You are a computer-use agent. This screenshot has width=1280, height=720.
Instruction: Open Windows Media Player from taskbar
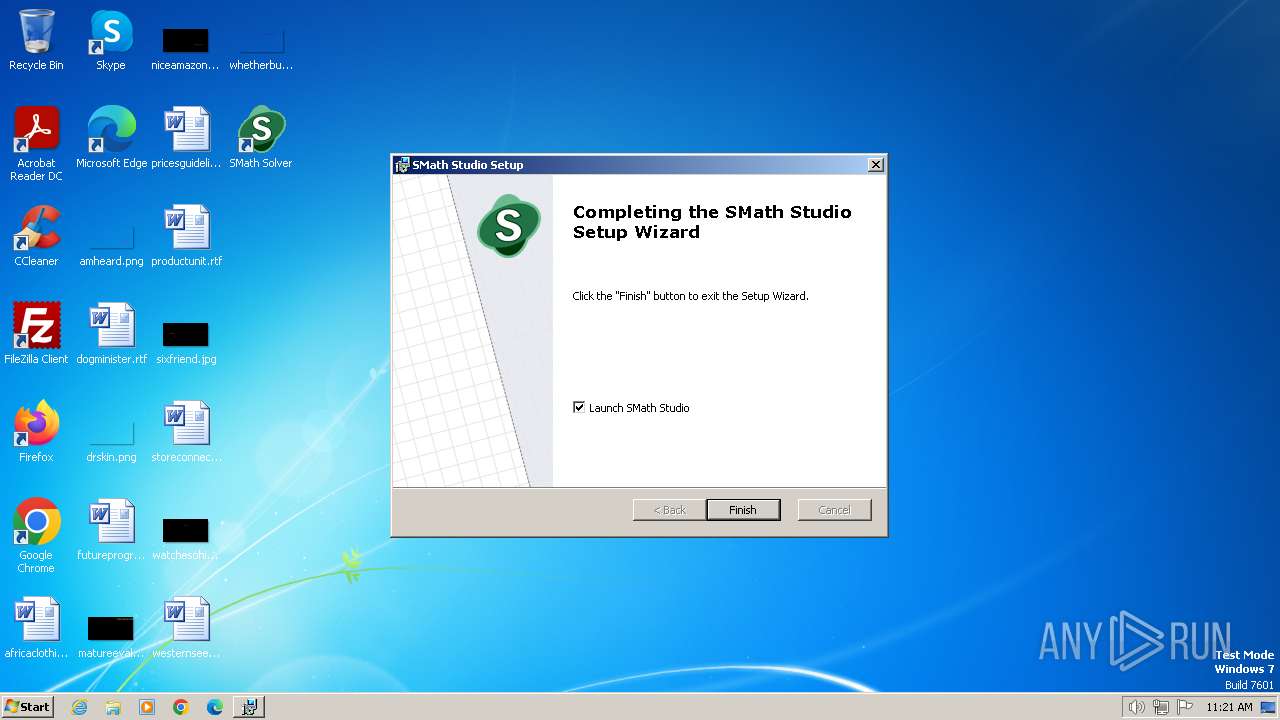[147, 707]
